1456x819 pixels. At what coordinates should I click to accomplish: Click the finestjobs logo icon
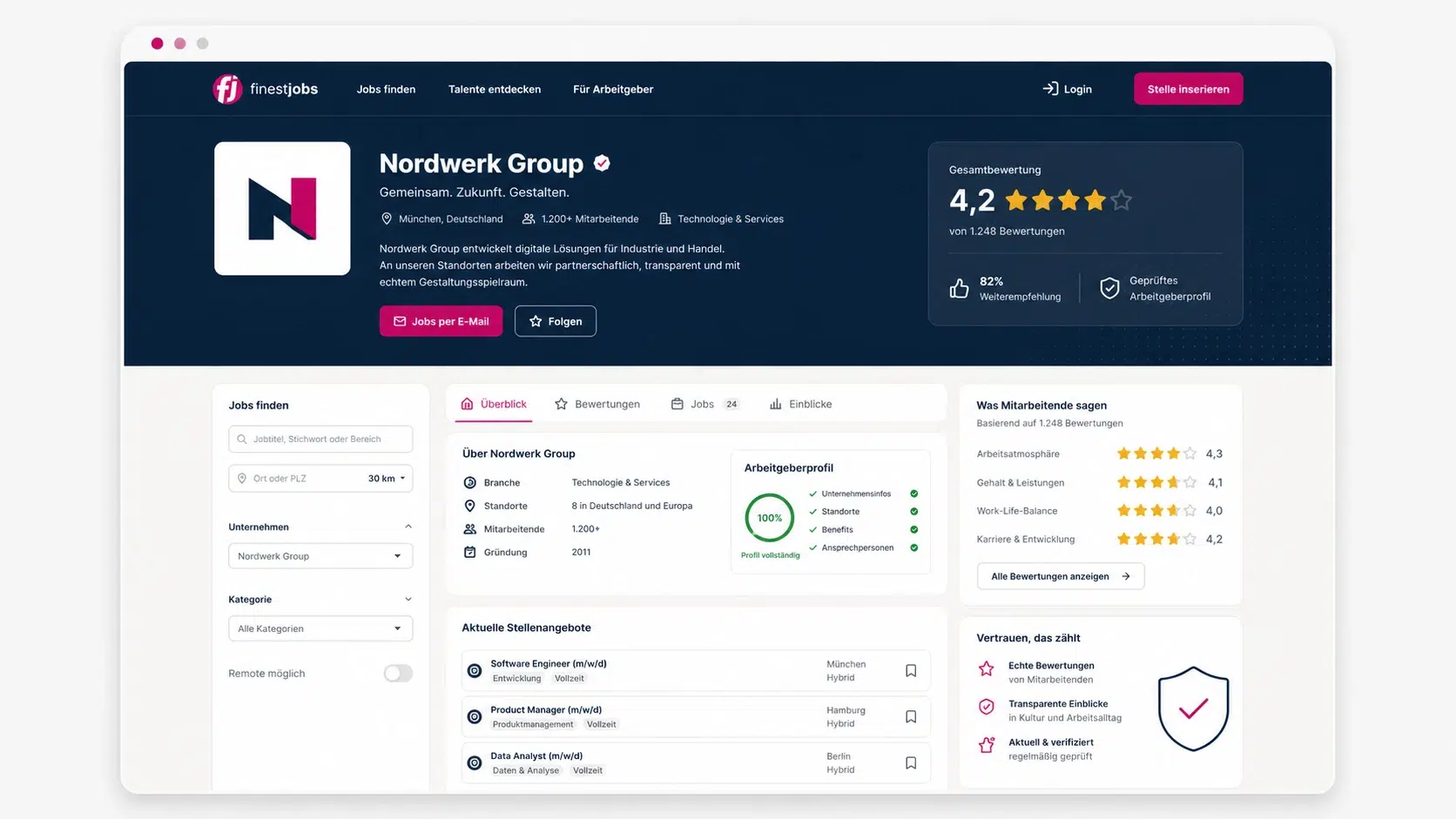[x=227, y=89]
